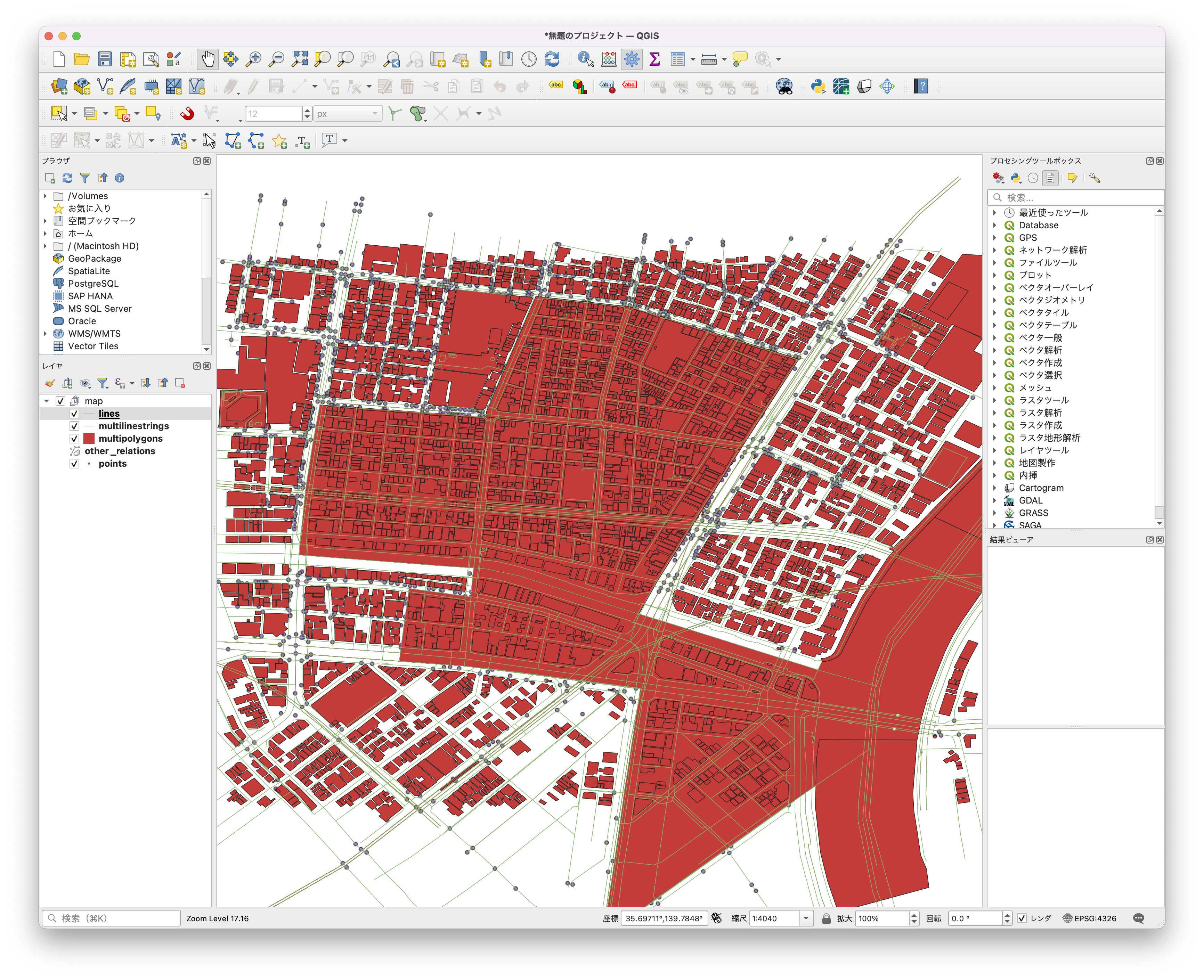This screenshot has width=1204, height=980.
Task: Expand the GDAL group in the Processing Toolbox
Action: pos(994,500)
